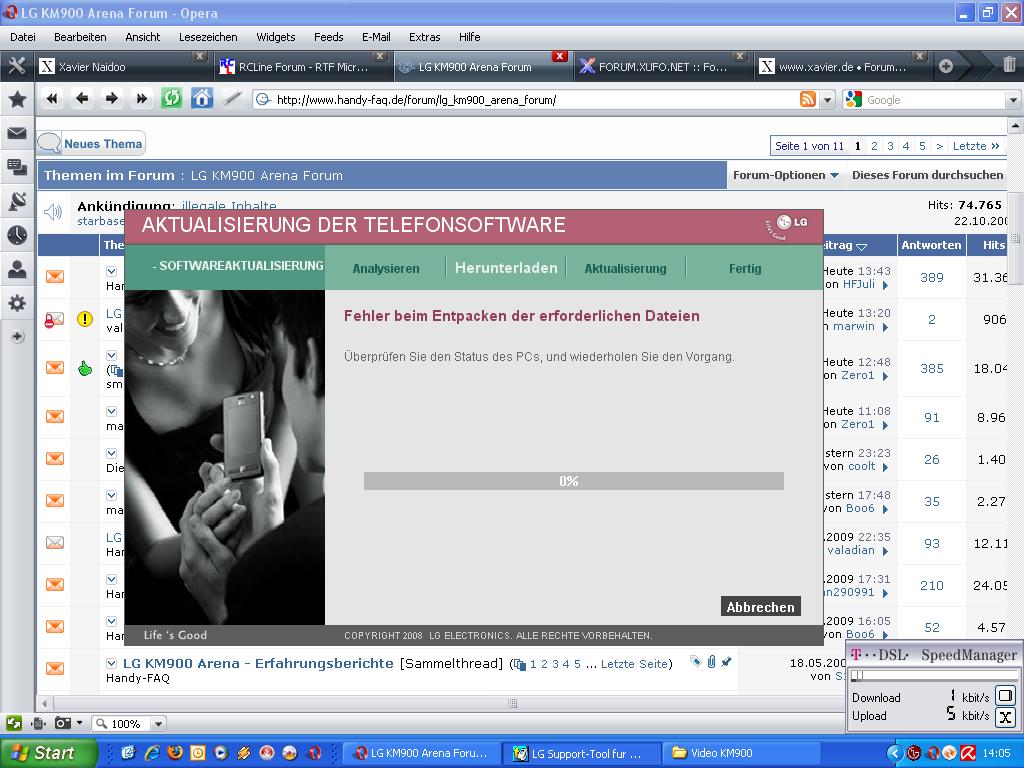Click the Dieses Forum durchsuchen option
This screenshot has width=1024, height=768.
927,175
